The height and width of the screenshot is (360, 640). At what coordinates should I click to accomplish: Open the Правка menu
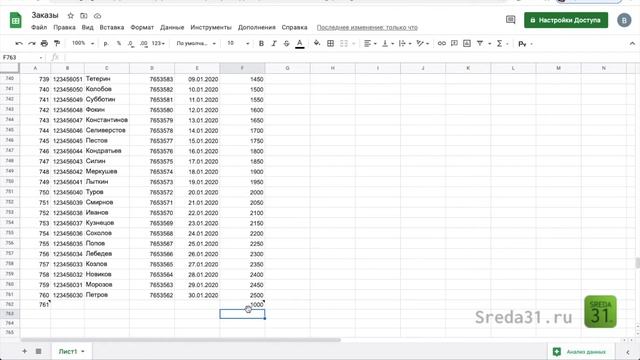[64, 27]
